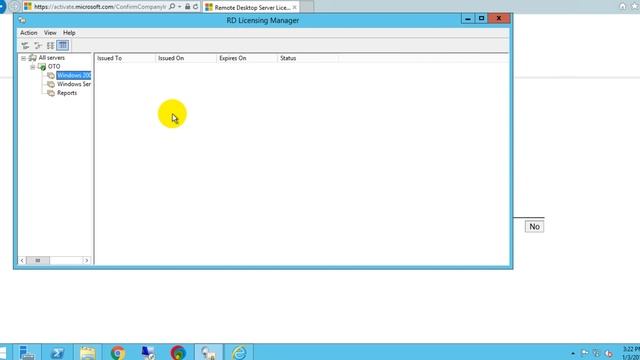Click the browser address bar URL
Screen dimensions: 640x360
pyautogui.click(x=100, y=7)
